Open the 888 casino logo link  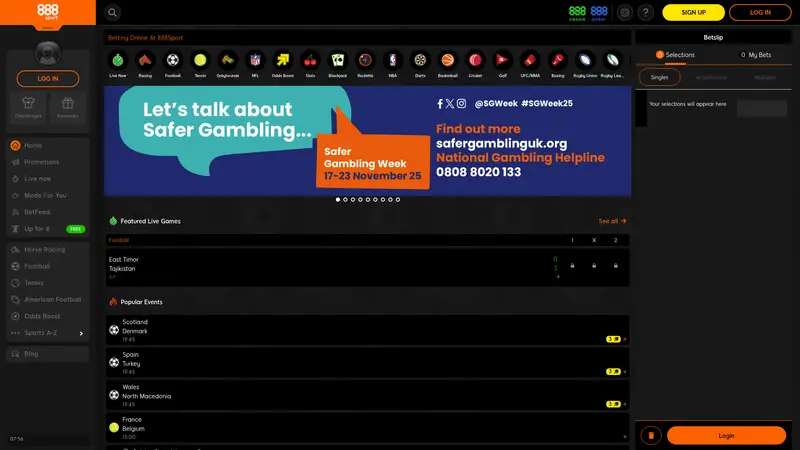click(x=577, y=13)
